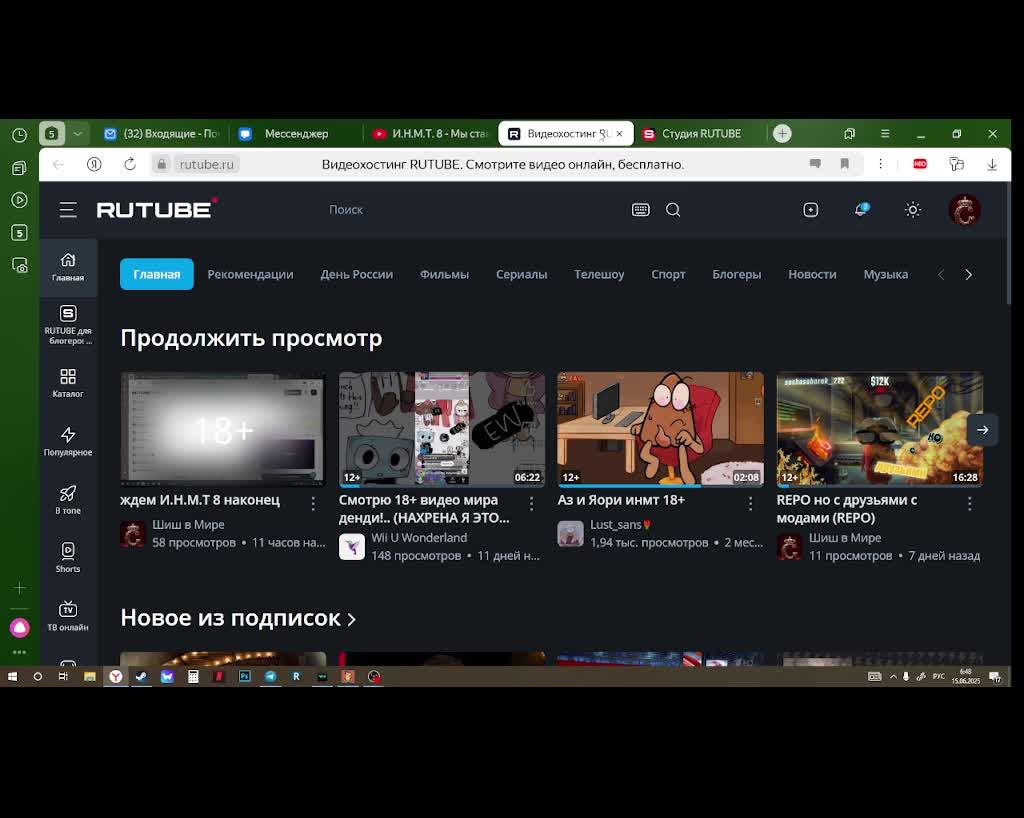Click the browser reload button
Viewport: 1024px width, 818px height.
[x=130, y=164]
